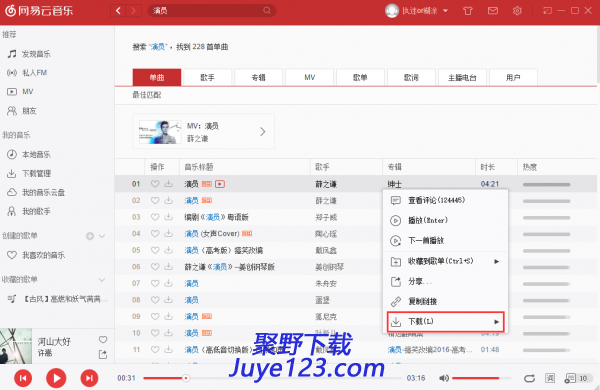This screenshot has height=390, width=600.
Task: Like song in row 07
Action: pos(155,283)
